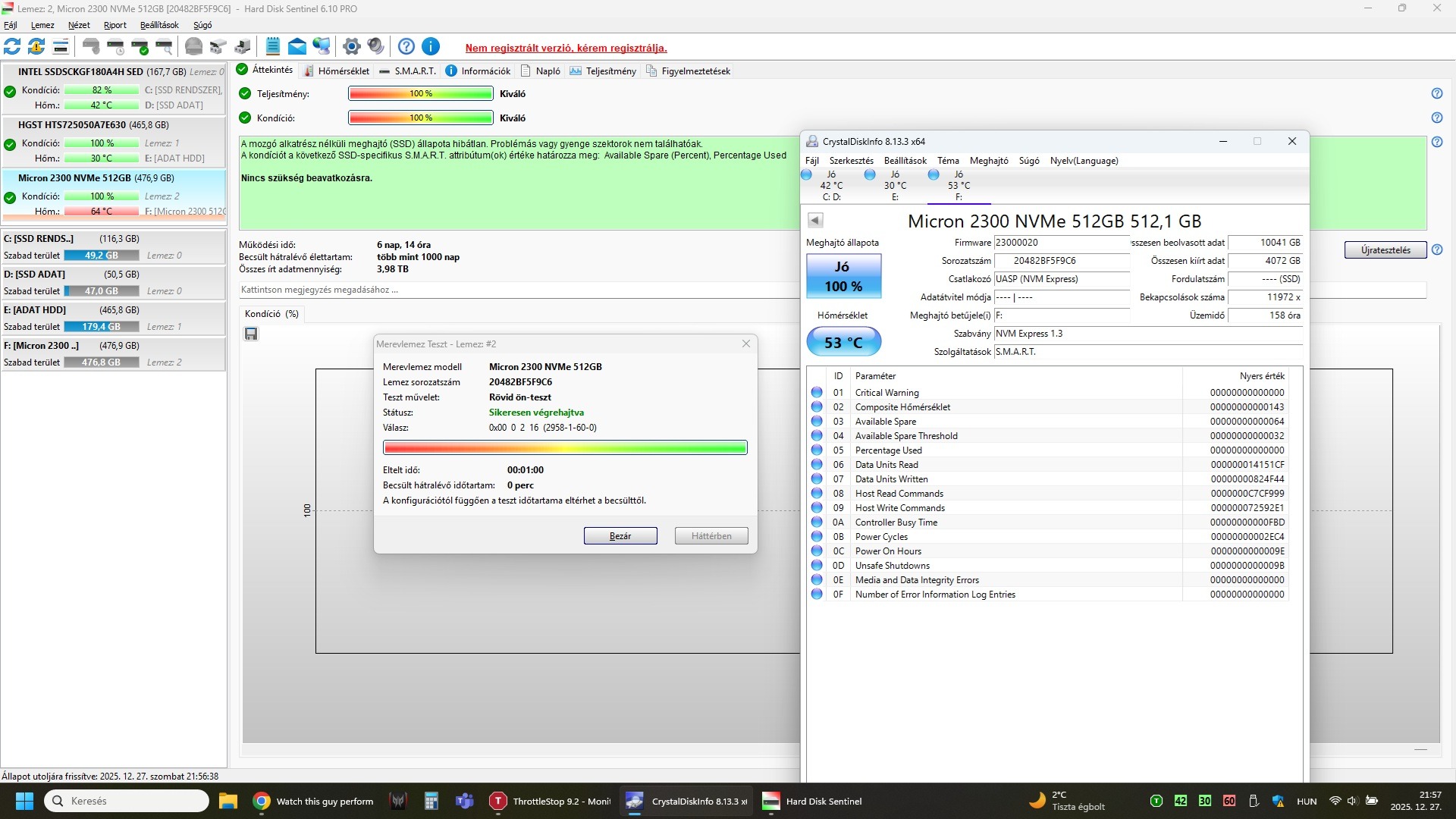
Task: Click the Újratesztelés button
Action: pos(1385,250)
